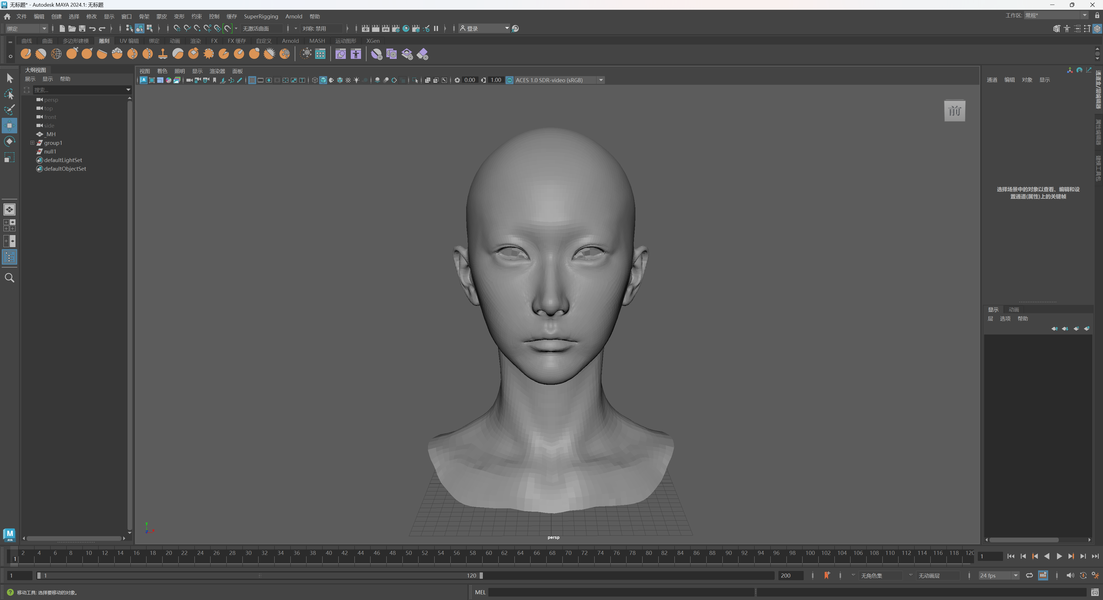Click the front view cube button in viewport
The height and width of the screenshot is (600, 1103).
point(955,110)
